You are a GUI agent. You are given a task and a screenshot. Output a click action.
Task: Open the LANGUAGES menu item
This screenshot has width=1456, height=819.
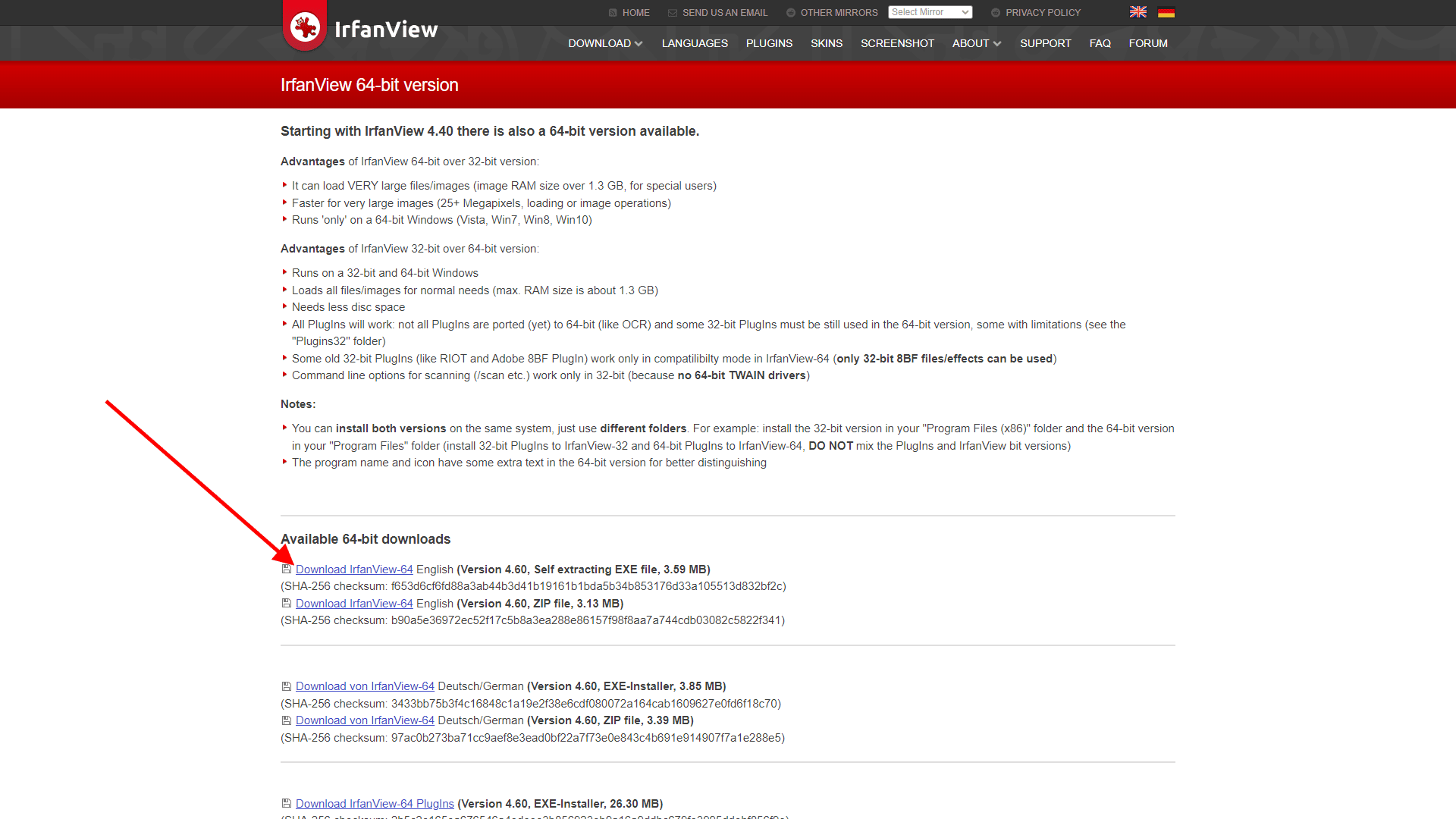[695, 43]
